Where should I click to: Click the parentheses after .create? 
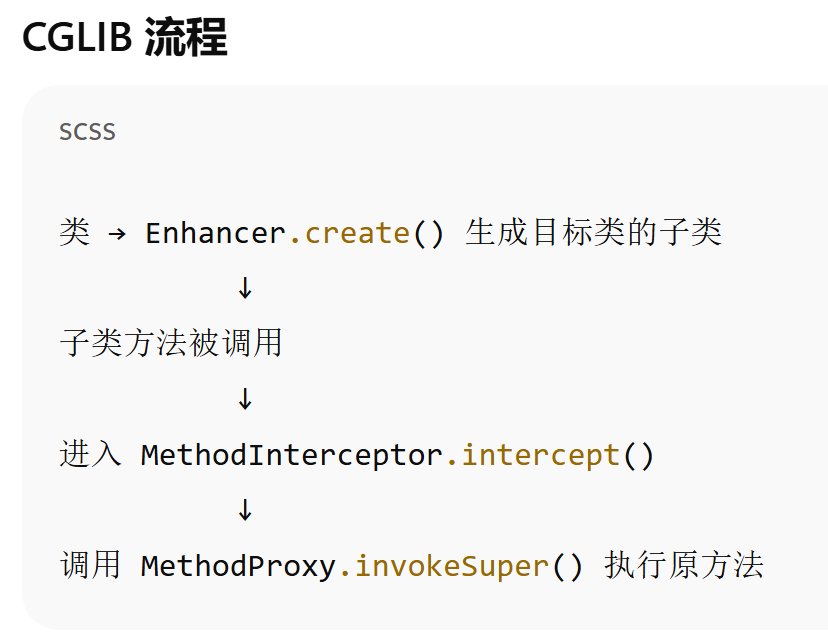pos(428,234)
